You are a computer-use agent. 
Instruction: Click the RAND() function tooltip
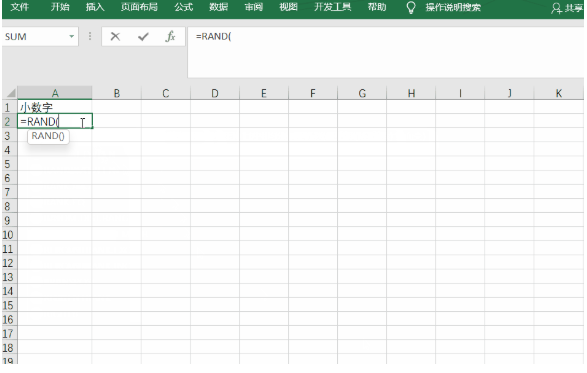pos(48,136)
